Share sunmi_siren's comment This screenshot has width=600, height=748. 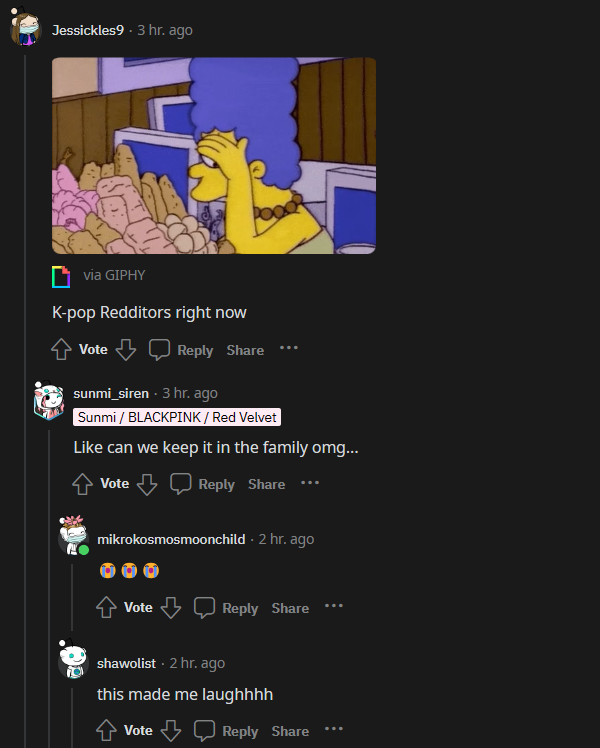pyautogui.click(x=267, y=484)
